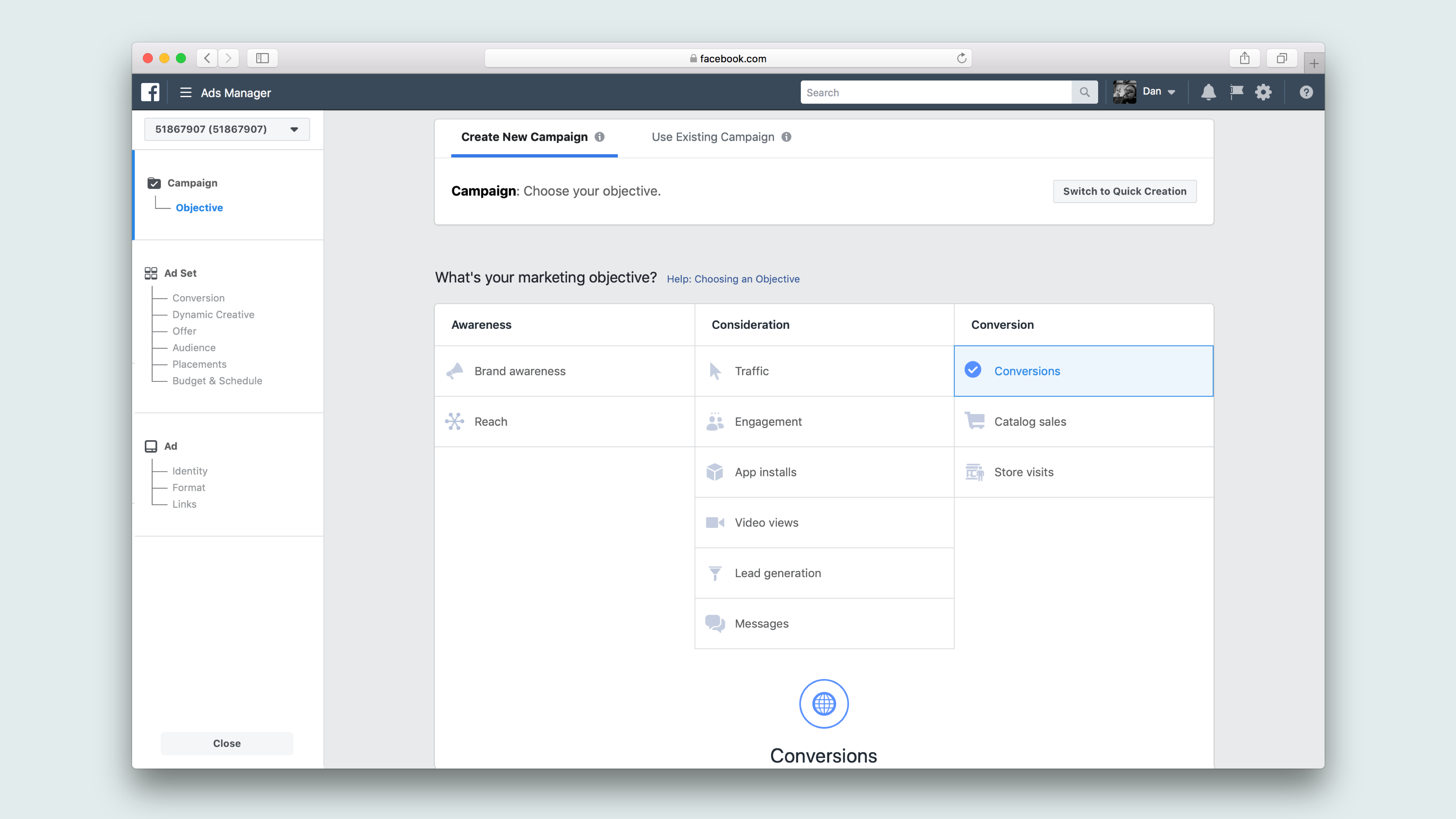Screen dimensions: 1456x819
Task: Select Links under the Ad section
Action: pos(184,504)
